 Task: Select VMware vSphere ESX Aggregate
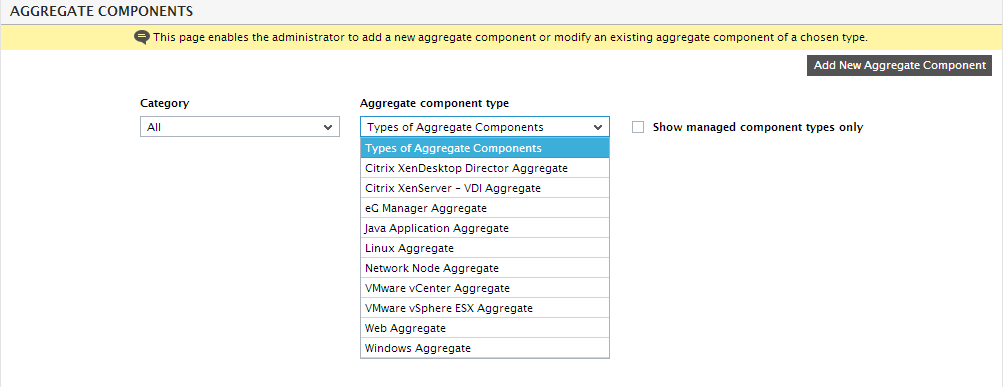click(485, 308)
